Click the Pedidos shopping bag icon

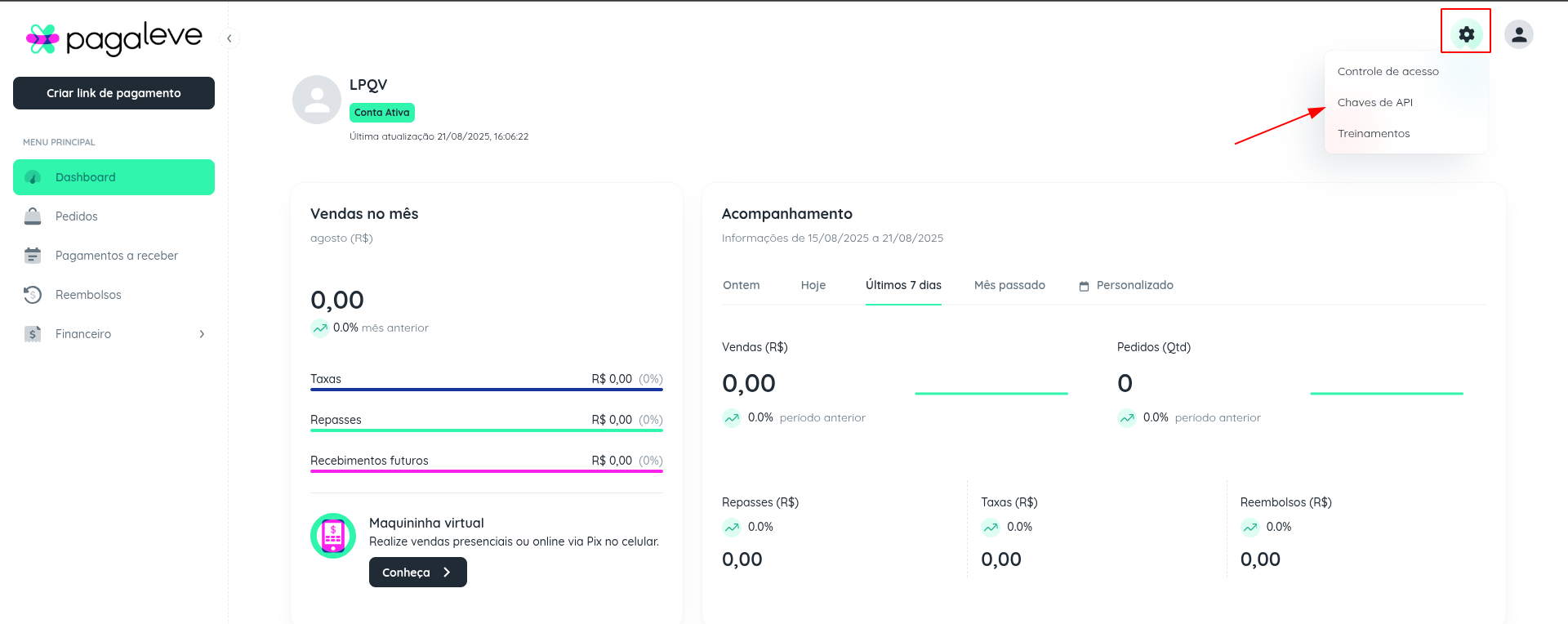tap(33, 216)
